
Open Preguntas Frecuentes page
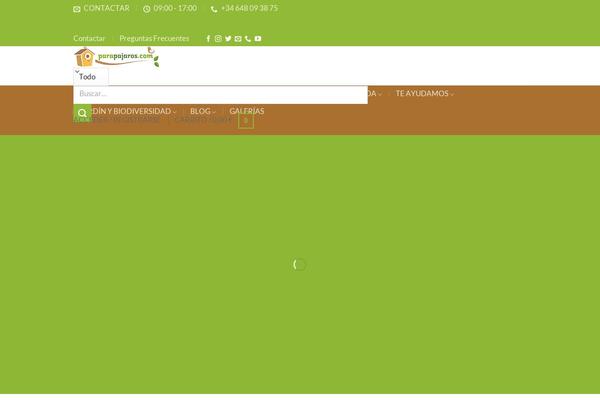(x=154, y=38)
